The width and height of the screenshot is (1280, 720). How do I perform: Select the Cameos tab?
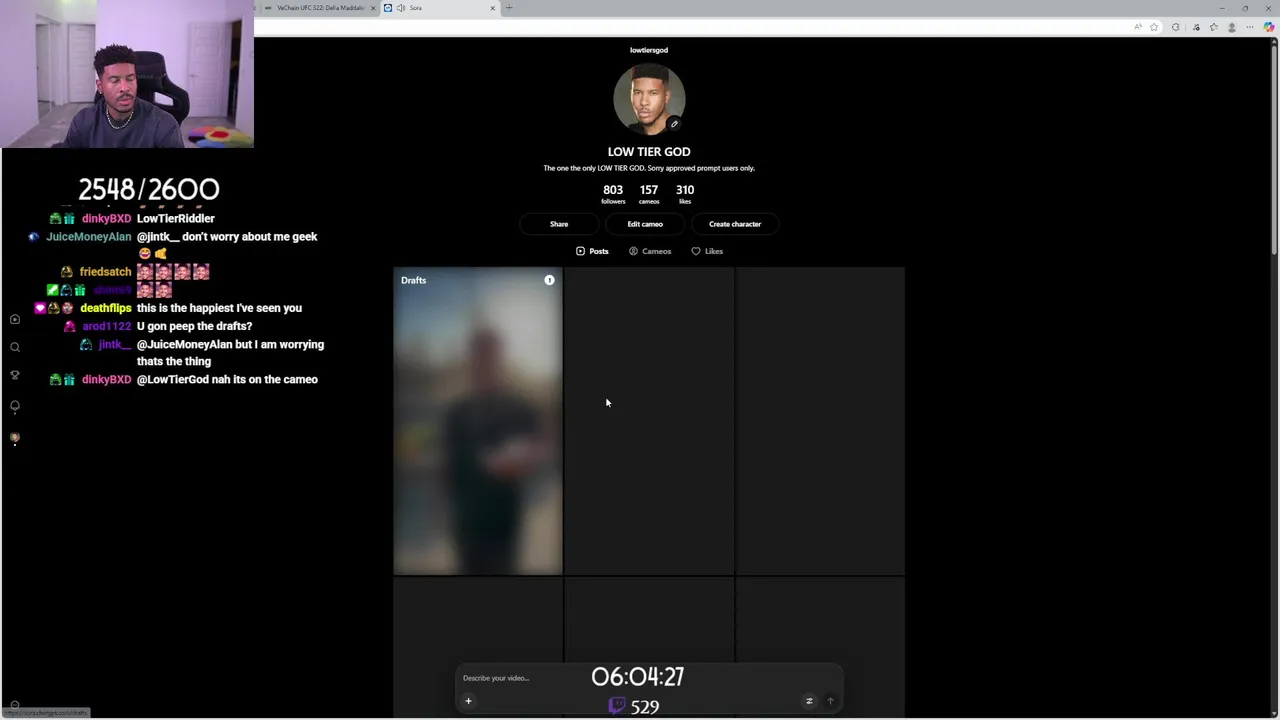pyautogui.click(x=650, y=251)
